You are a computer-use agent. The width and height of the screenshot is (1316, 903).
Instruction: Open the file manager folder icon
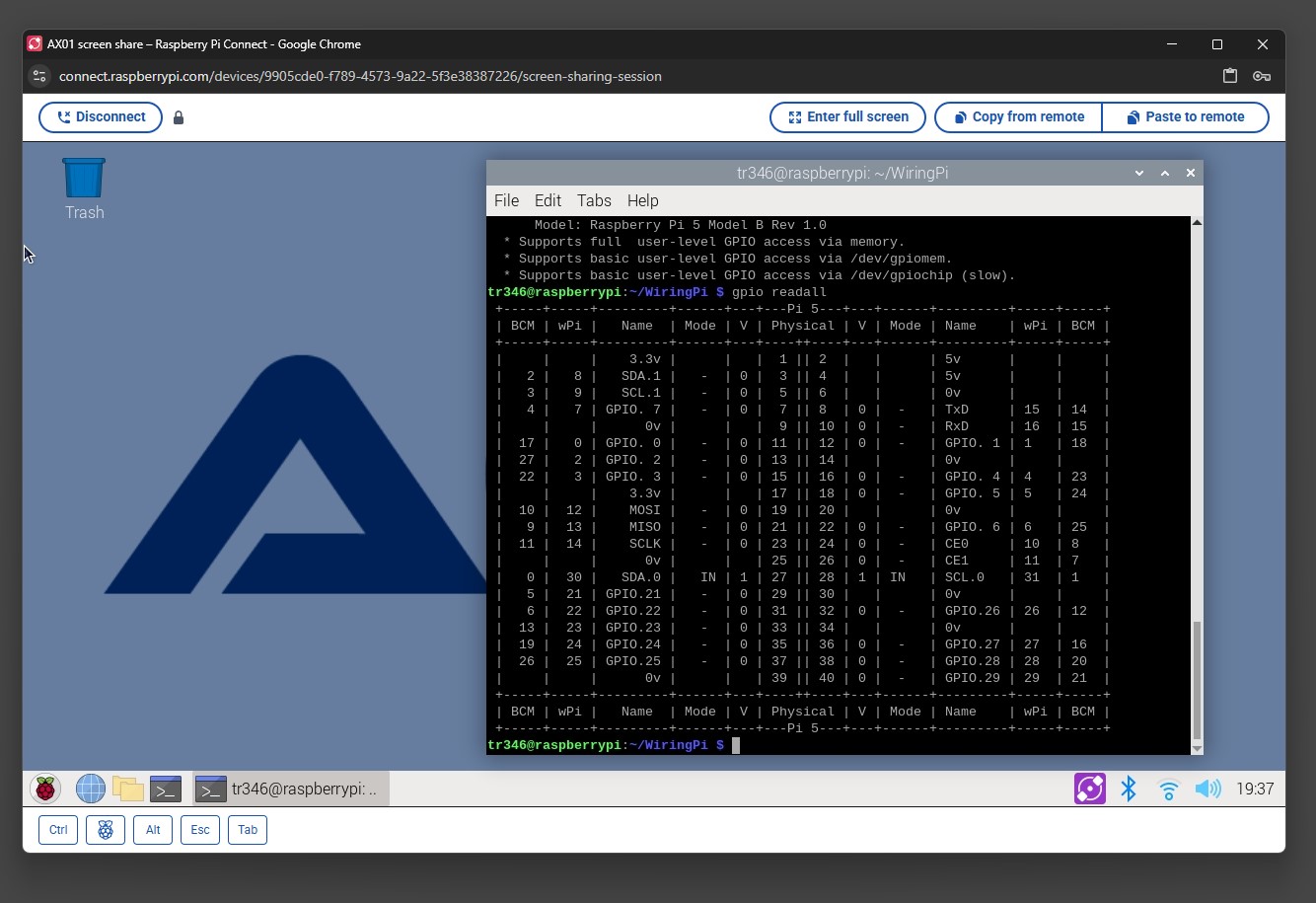127,789
